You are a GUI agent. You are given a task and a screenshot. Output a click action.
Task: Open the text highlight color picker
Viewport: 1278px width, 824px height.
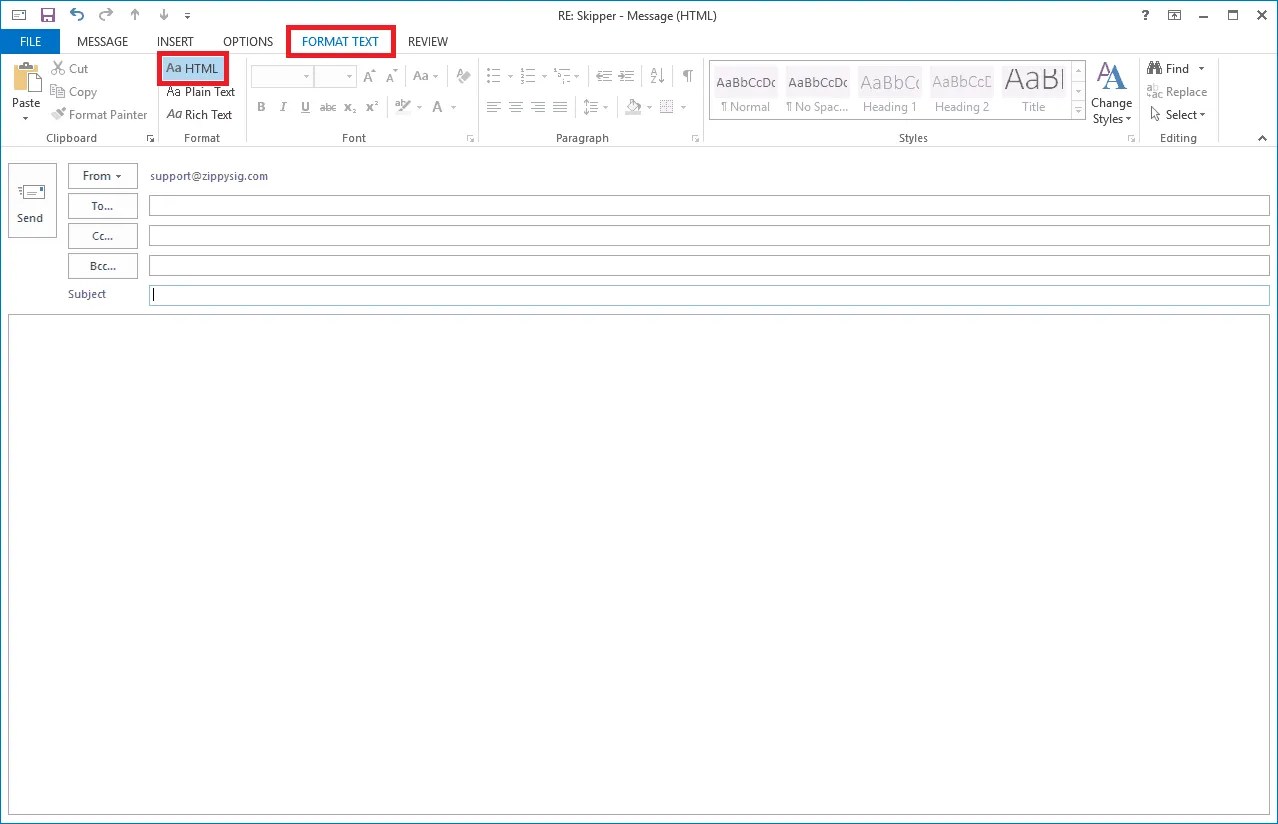click(420, 107)
